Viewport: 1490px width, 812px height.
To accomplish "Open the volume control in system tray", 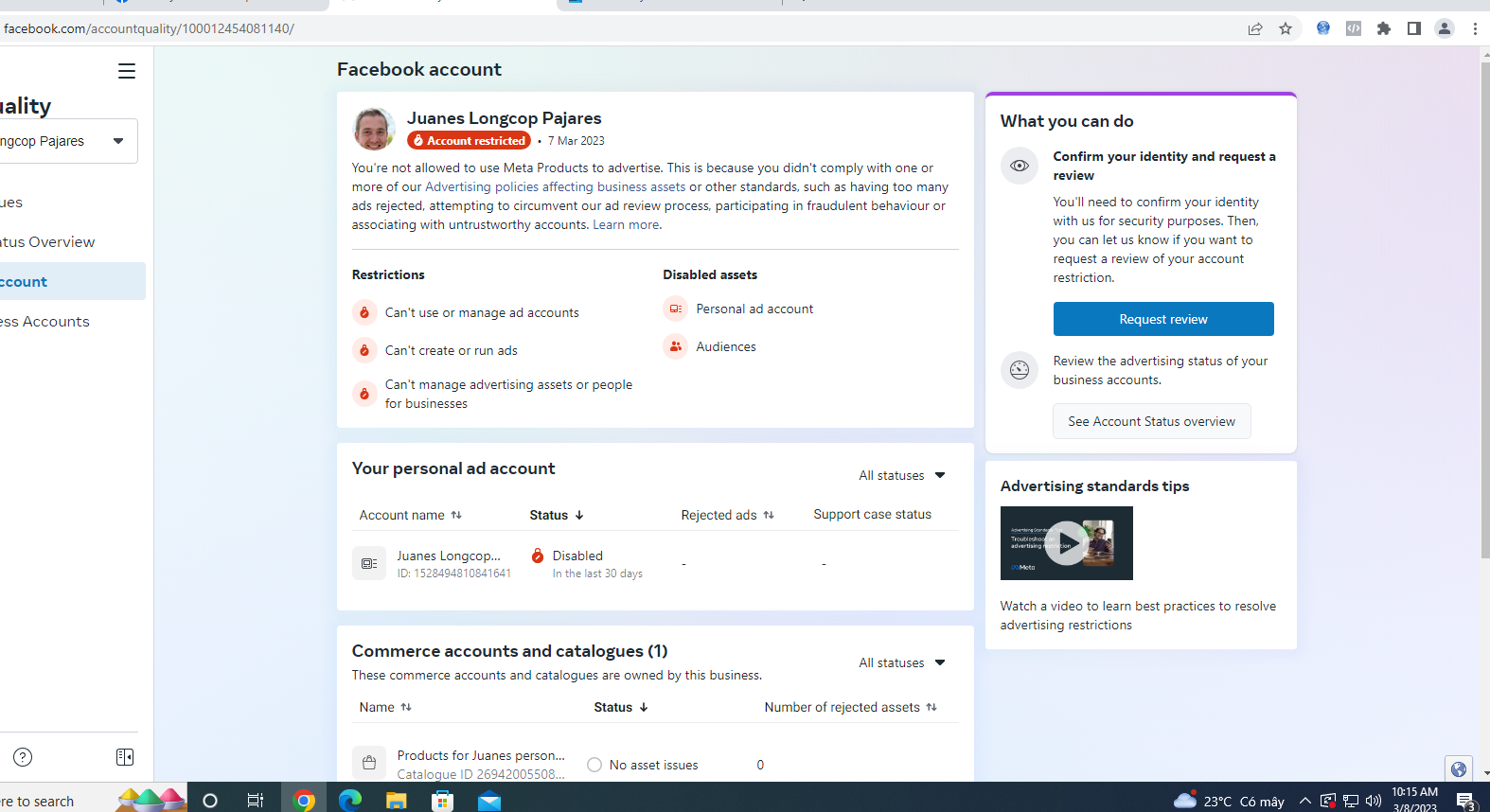I will [1374, 801].
